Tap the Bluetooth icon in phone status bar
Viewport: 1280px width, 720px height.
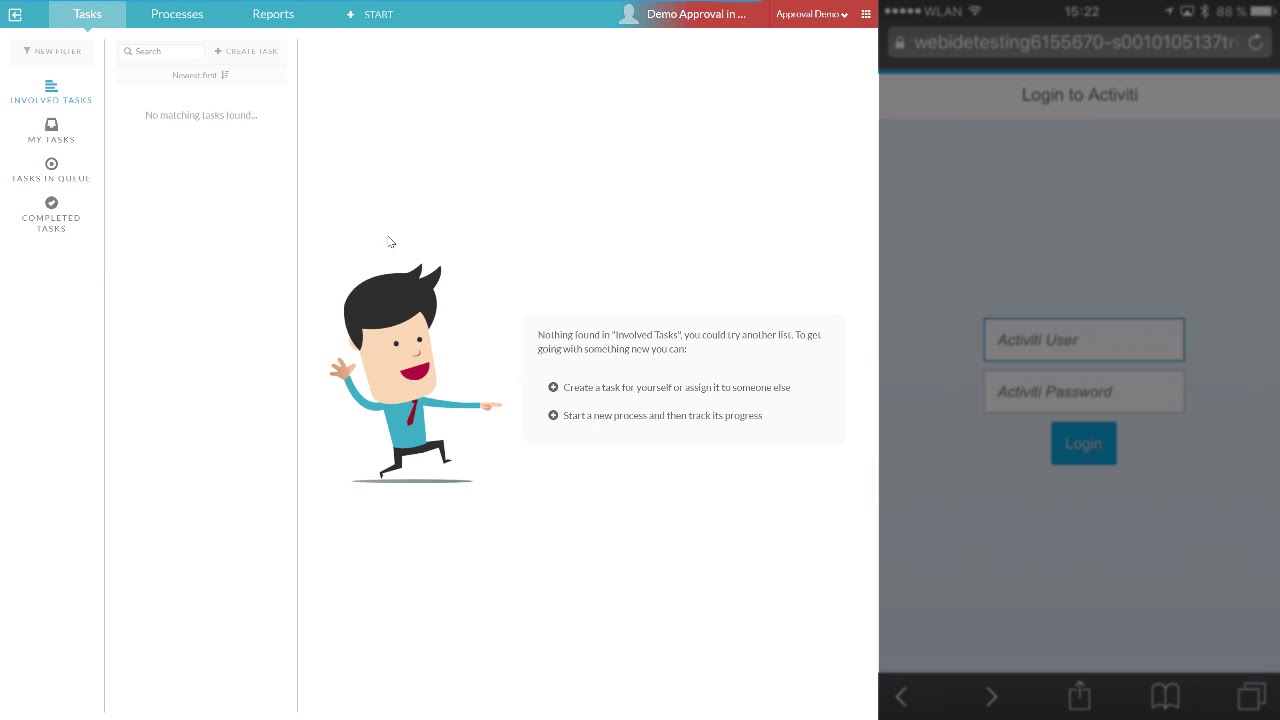(x=1205, y=12)
